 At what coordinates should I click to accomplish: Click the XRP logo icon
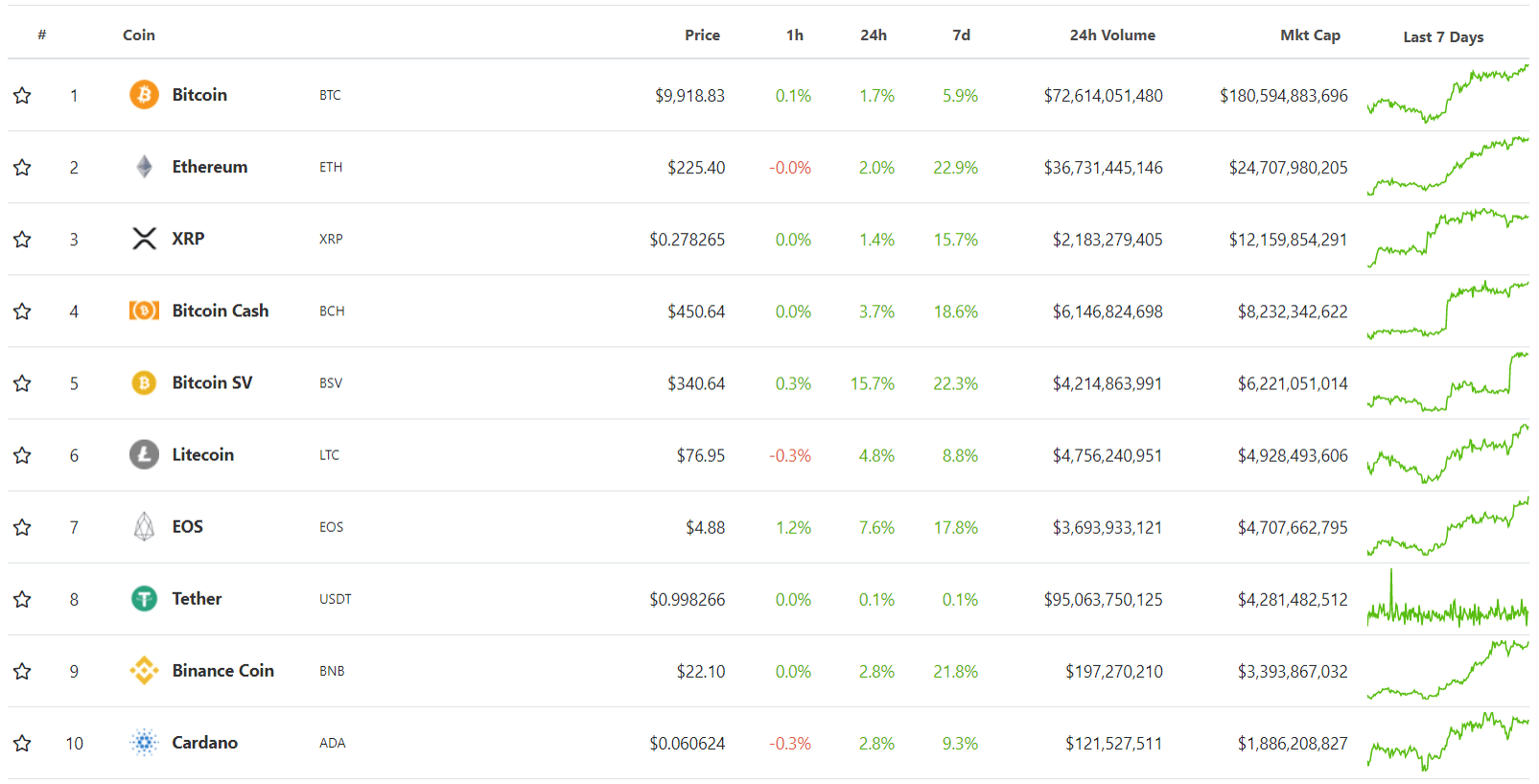pos(144,239)
